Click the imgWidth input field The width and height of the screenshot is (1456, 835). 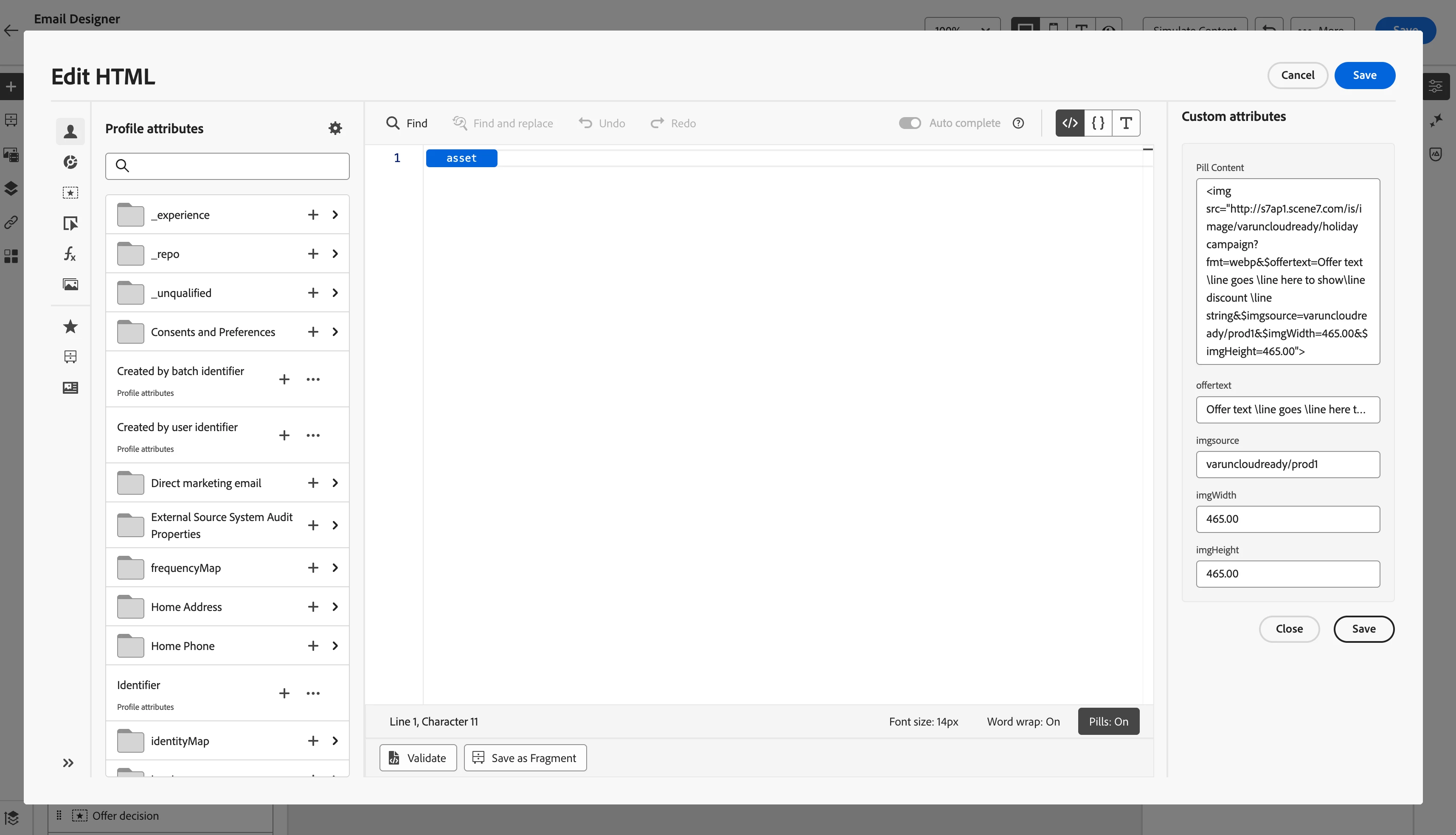[x=1287, y=519]
